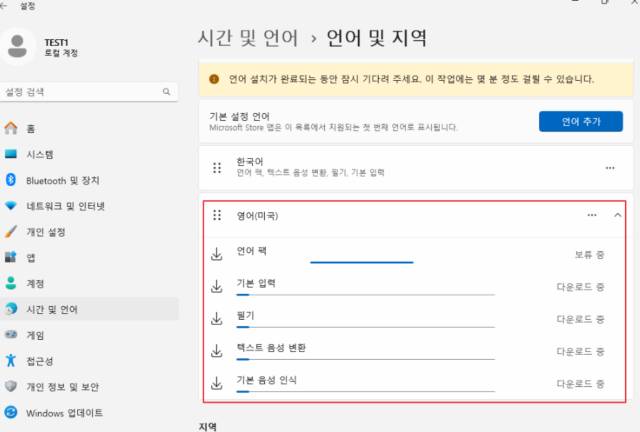Click drag handle for 한국어
This screenshot has height=432, width=640.
point(217,167)
